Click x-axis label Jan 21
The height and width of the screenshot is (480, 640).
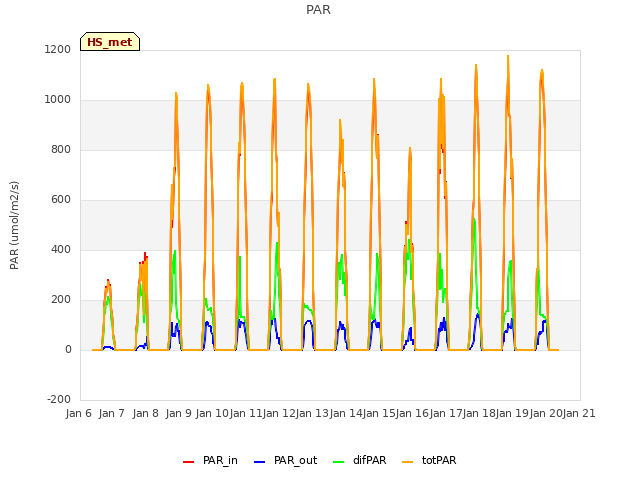(x=579, y=413)
